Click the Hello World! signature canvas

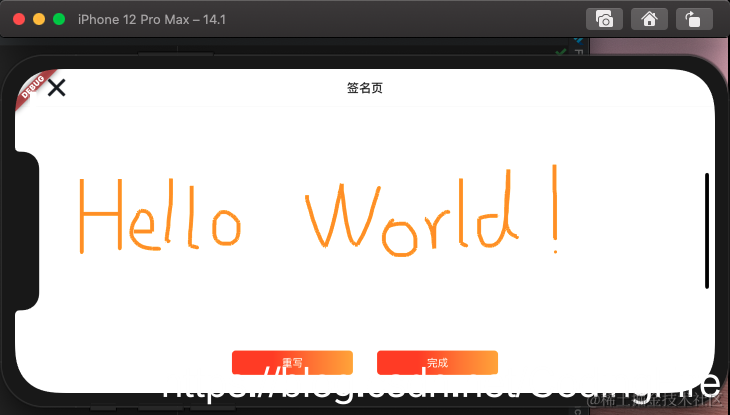coord(365,226)
